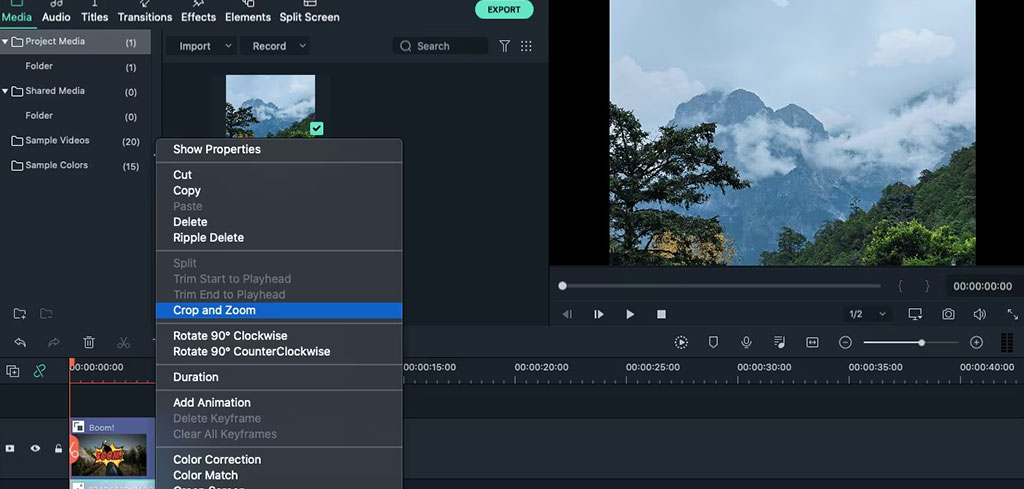Click the video track type icon
Screen dimensions: 1024x489
pos(10,449)
